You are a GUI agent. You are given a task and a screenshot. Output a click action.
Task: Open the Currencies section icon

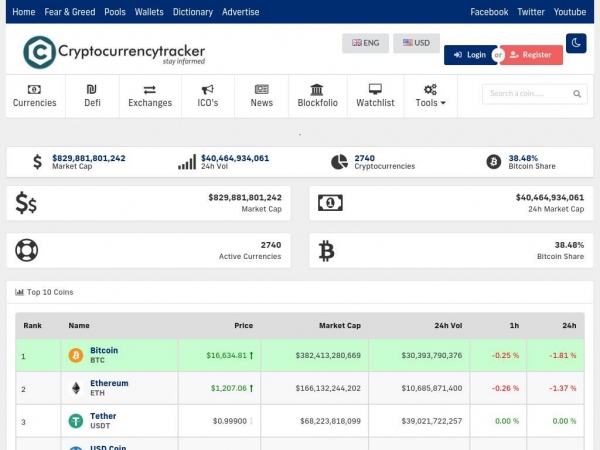coord(34,90)
